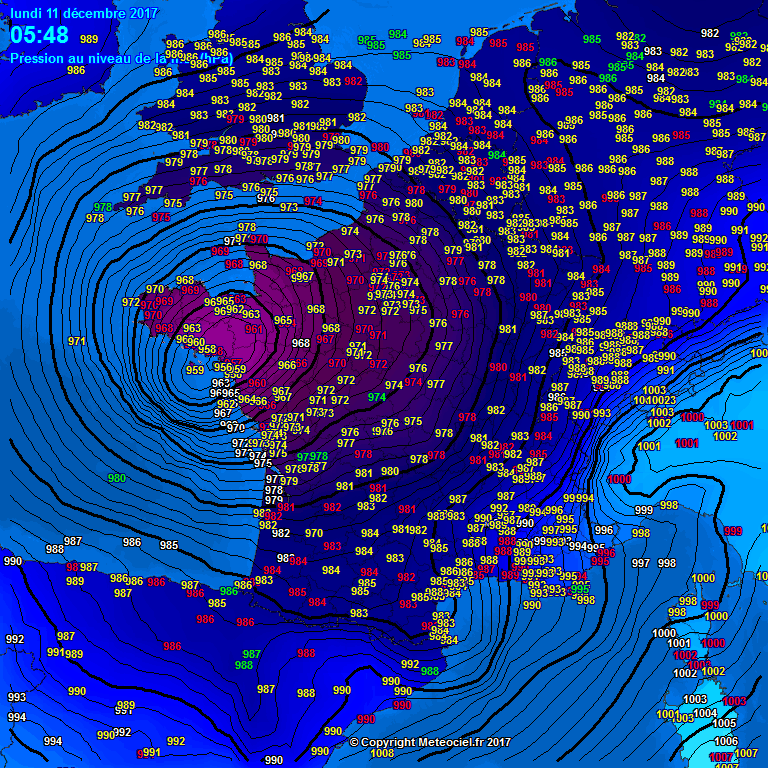Select the green 980 reading over the ocean
The image size is (768, 768).
tap(117, 478)
